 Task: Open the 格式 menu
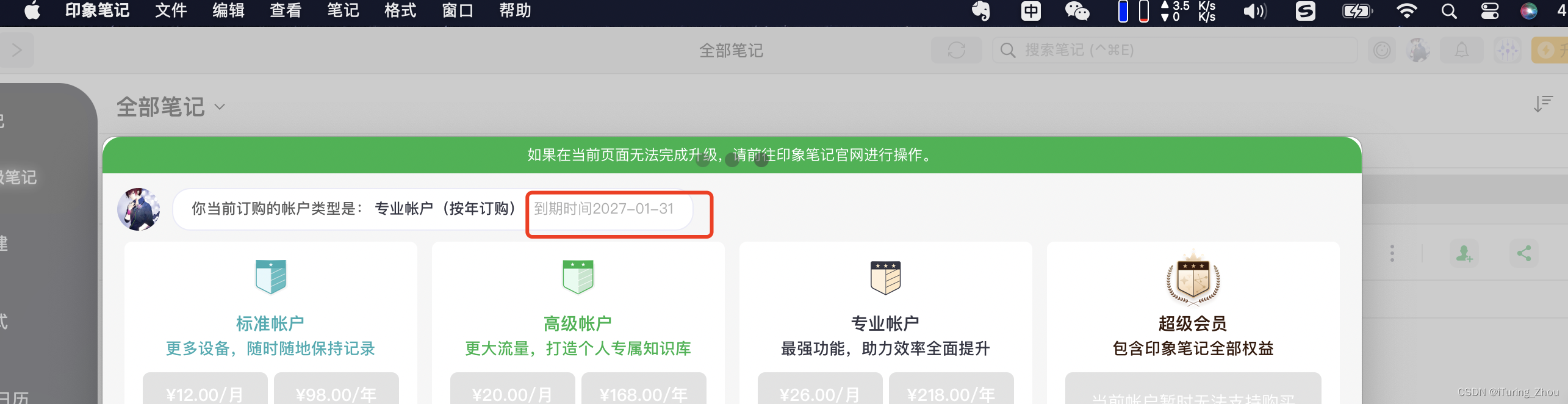tap(400, 10)
